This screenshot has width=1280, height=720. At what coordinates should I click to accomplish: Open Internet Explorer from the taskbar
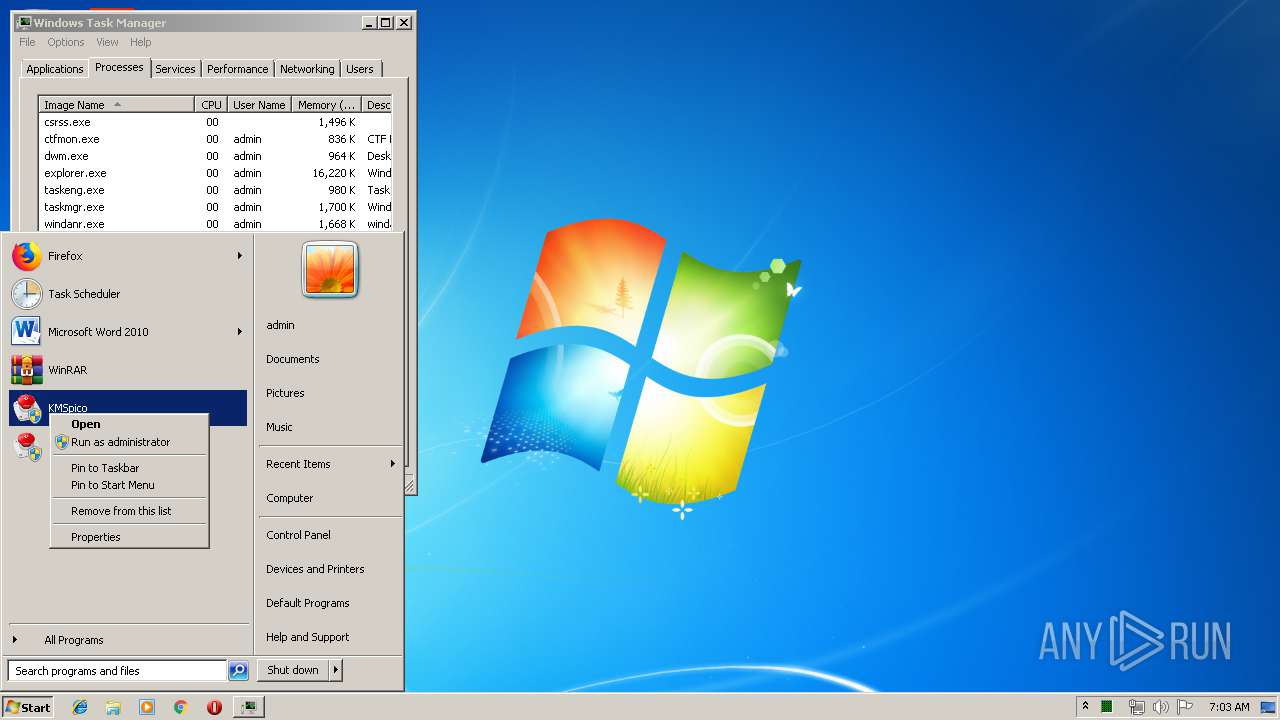tap(80, 707)
